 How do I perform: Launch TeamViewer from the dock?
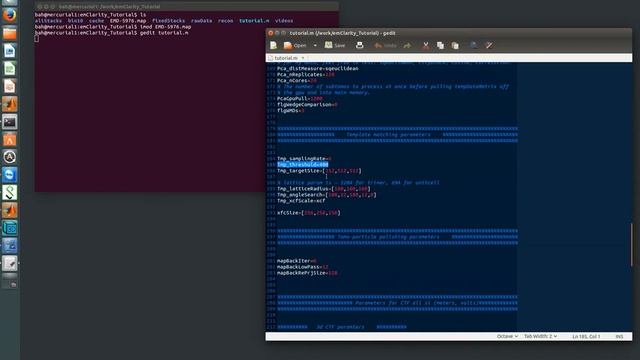(10, 175)
